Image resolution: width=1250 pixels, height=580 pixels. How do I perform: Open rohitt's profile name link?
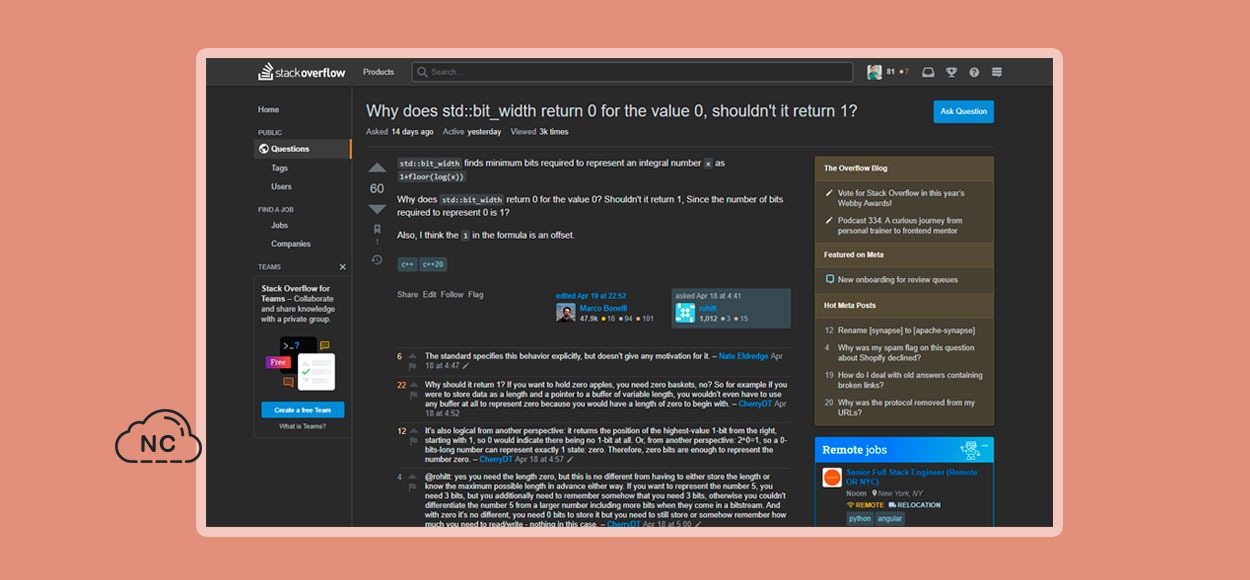tap(708, 308)
